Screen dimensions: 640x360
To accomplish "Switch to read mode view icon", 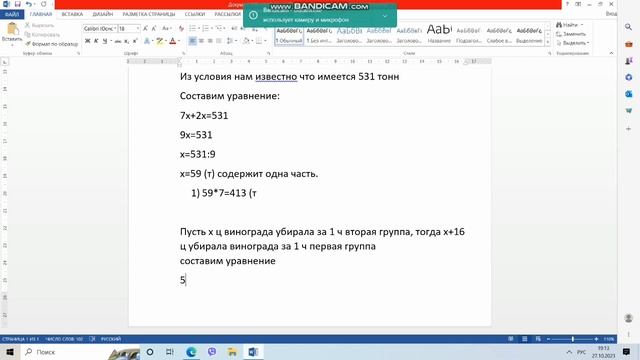I will (511, 339).
